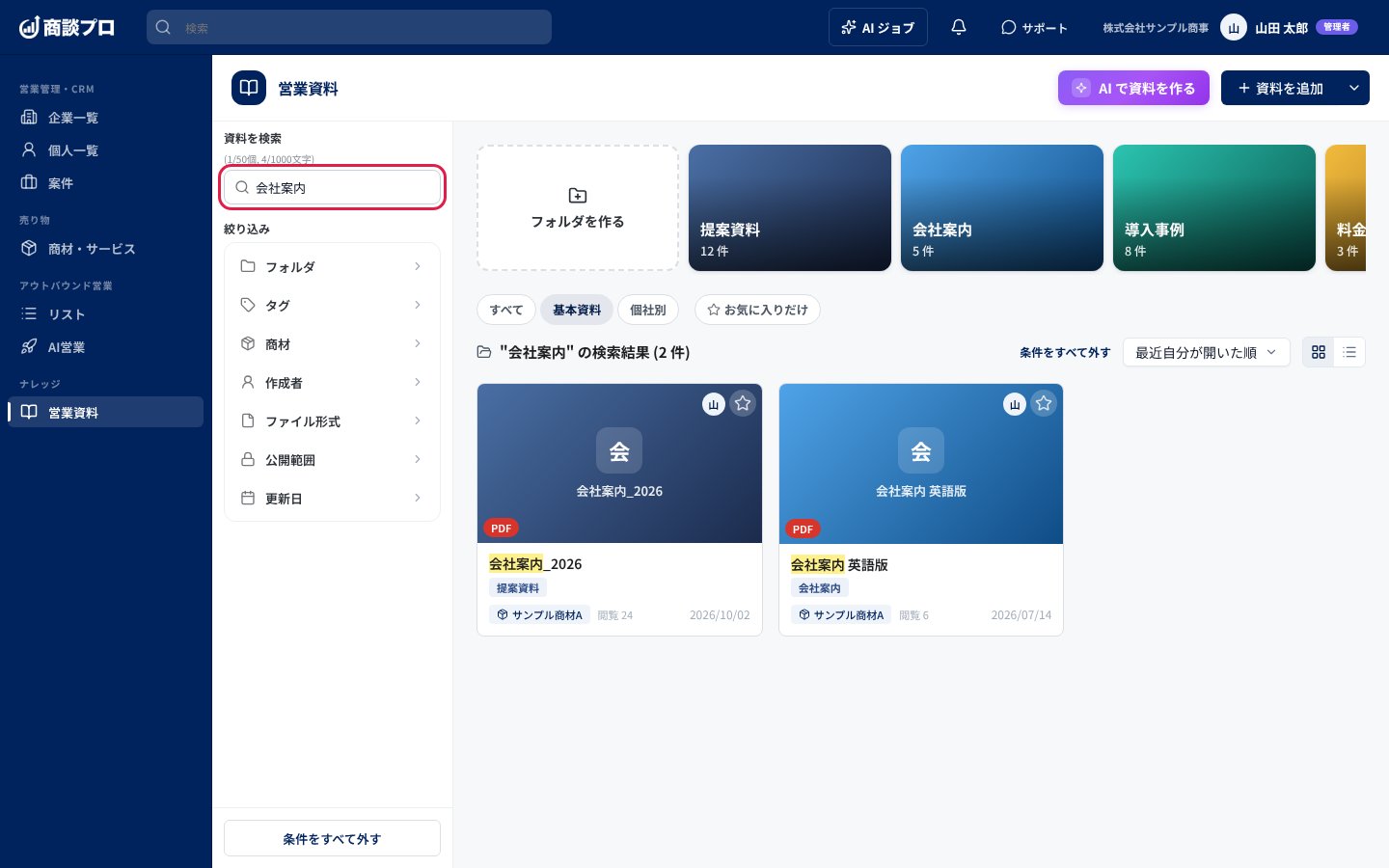Click the 公開範囲 lock icon
This screenshot has width=1389, height=868.
tap(248, 459)
